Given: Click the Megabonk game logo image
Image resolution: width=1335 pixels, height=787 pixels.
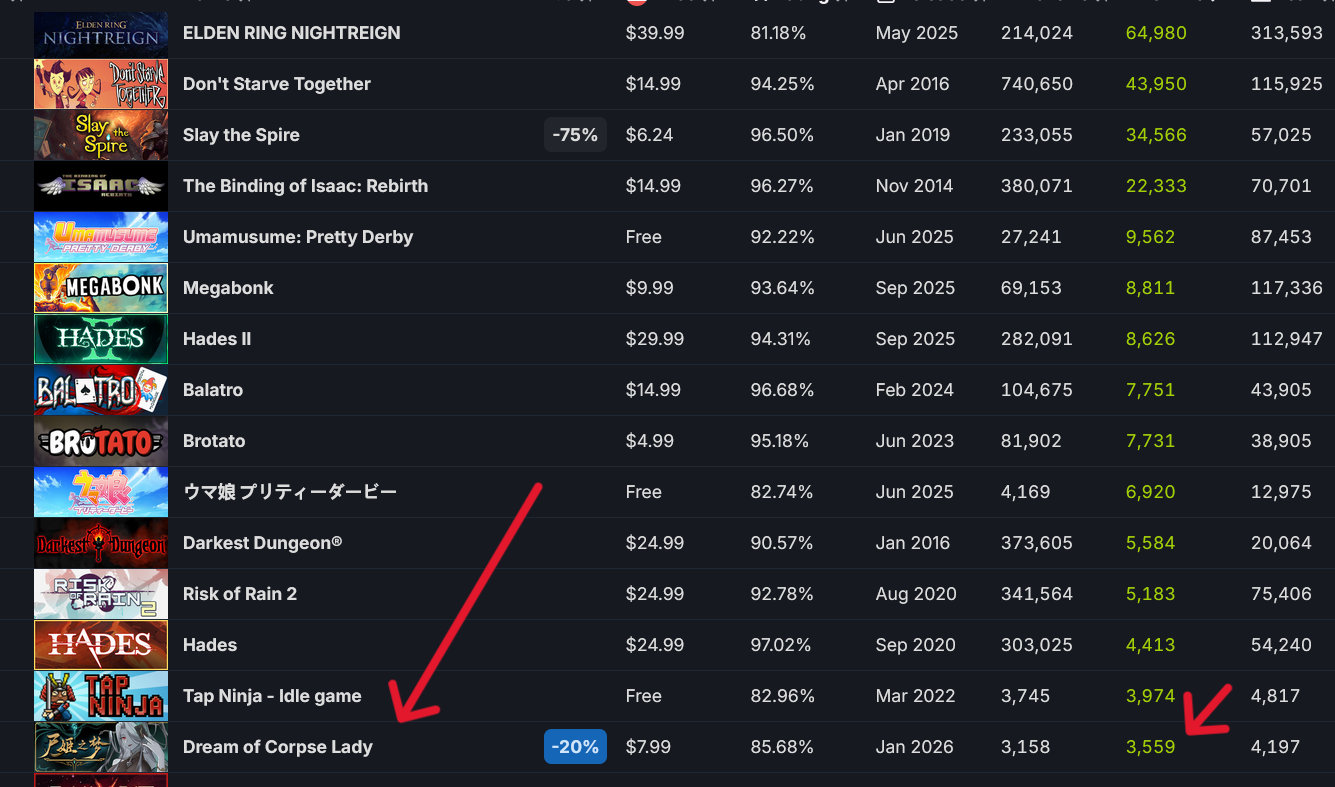Looking at the screenshot, I should 100,288.
